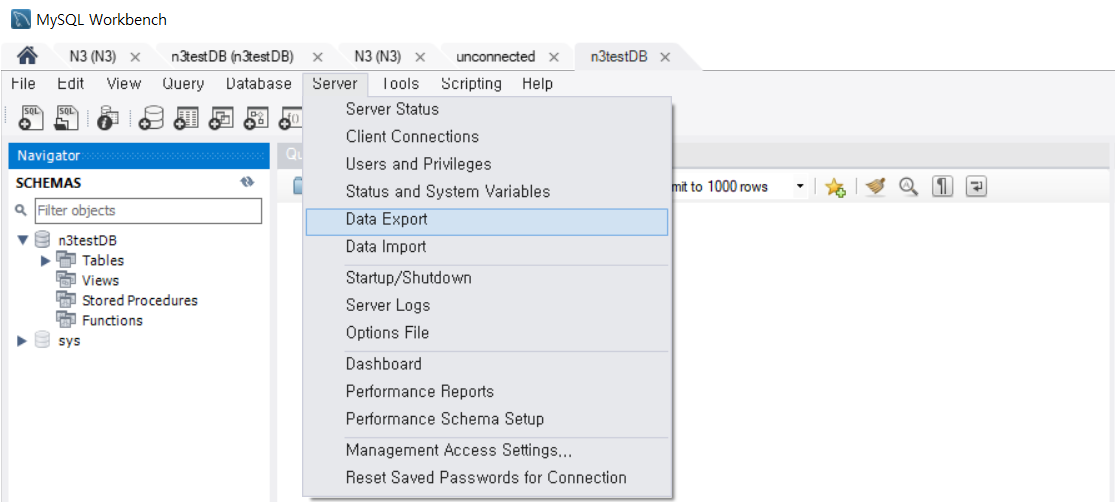Viewport: 1115px width, 502px height.
Task: Close the n3testDB (n3testDB) tab
Action: point(318,57)
